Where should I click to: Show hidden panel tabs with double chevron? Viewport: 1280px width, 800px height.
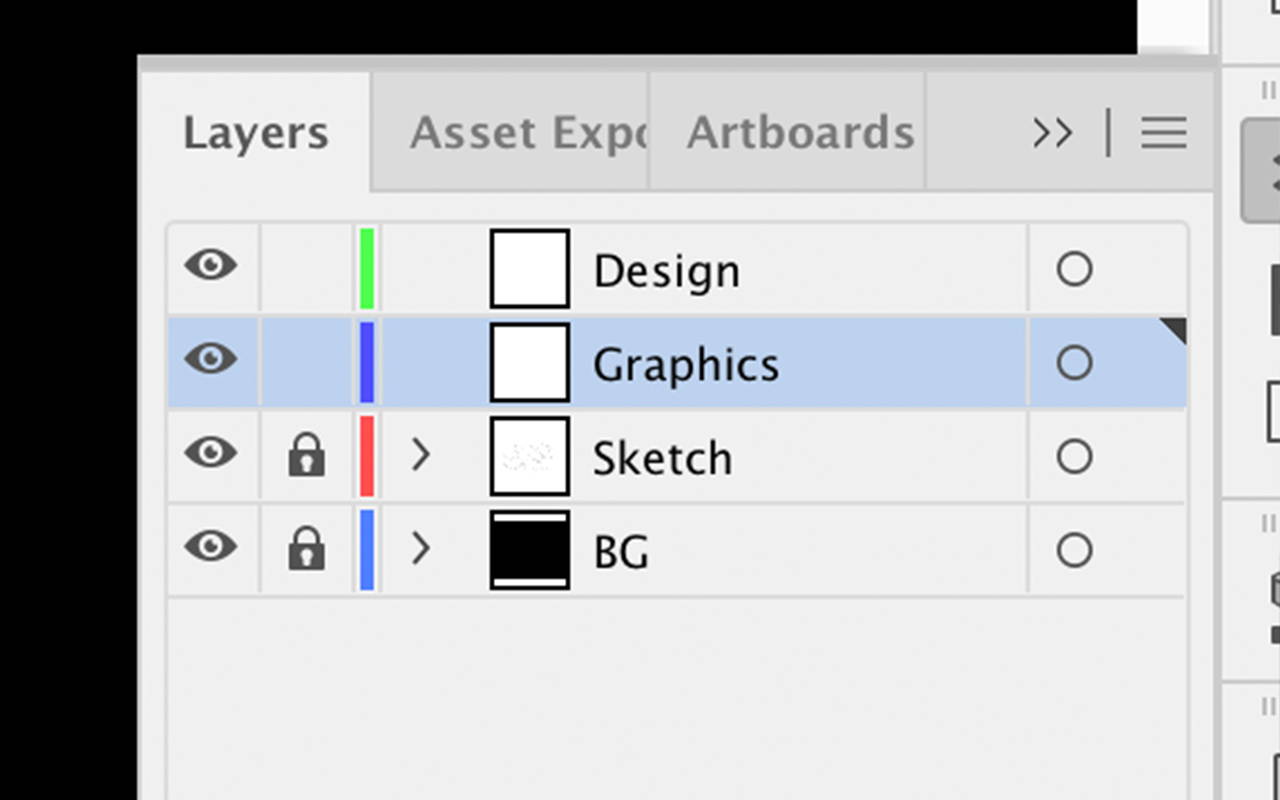click(1052, 133)
